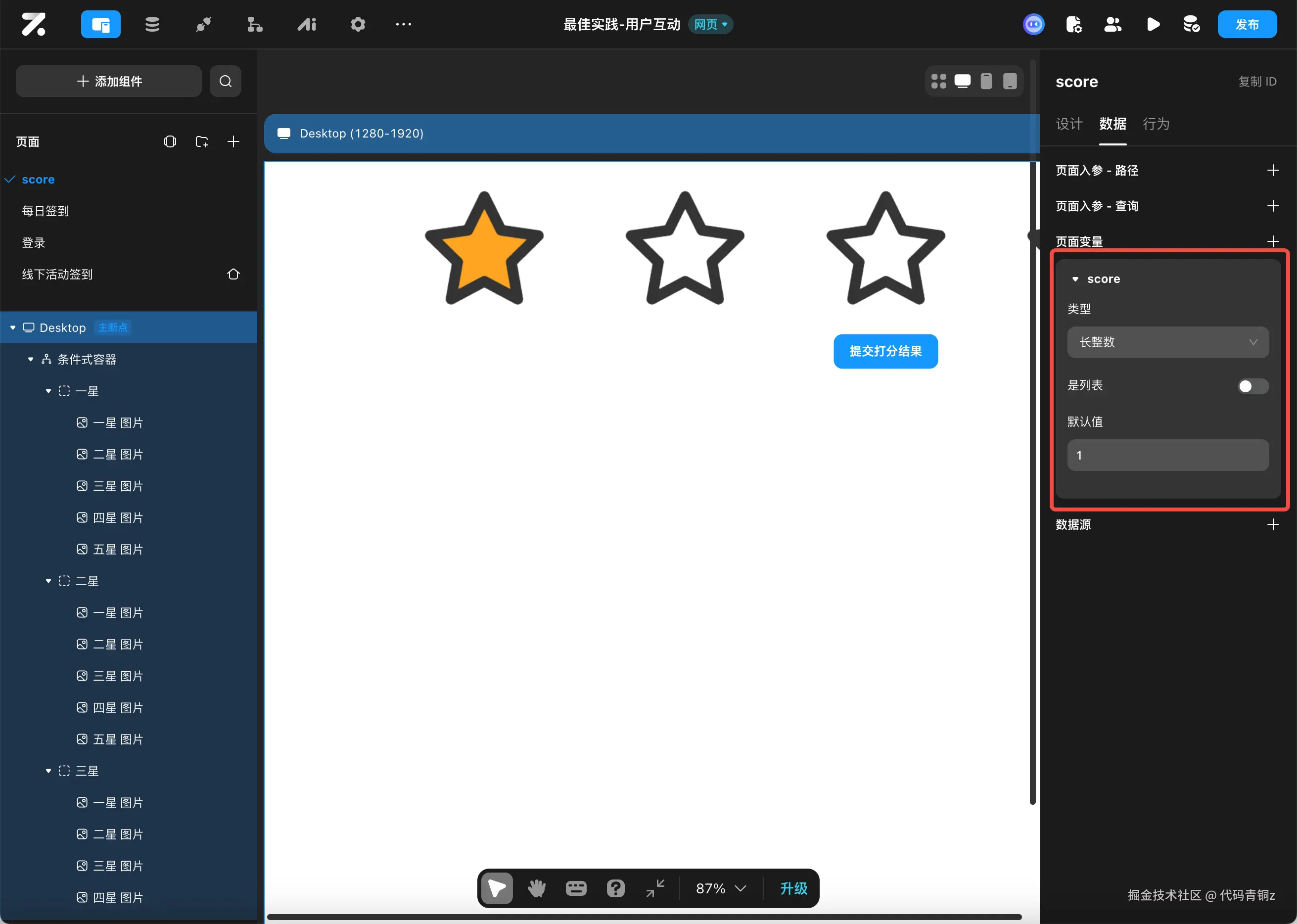Click the preview play icon
Image resolution: width=1297 pixels, height=924 pixels.
[x=1153, y=24]
